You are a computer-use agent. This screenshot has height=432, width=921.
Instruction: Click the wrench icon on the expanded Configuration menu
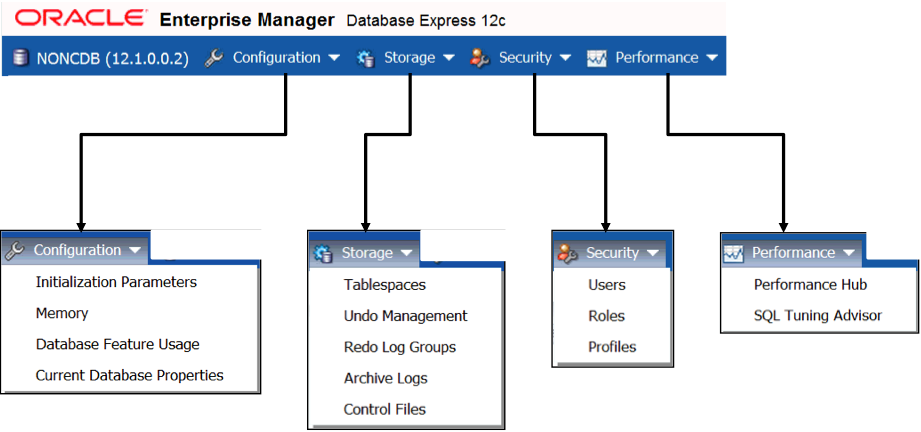(15, 250)
